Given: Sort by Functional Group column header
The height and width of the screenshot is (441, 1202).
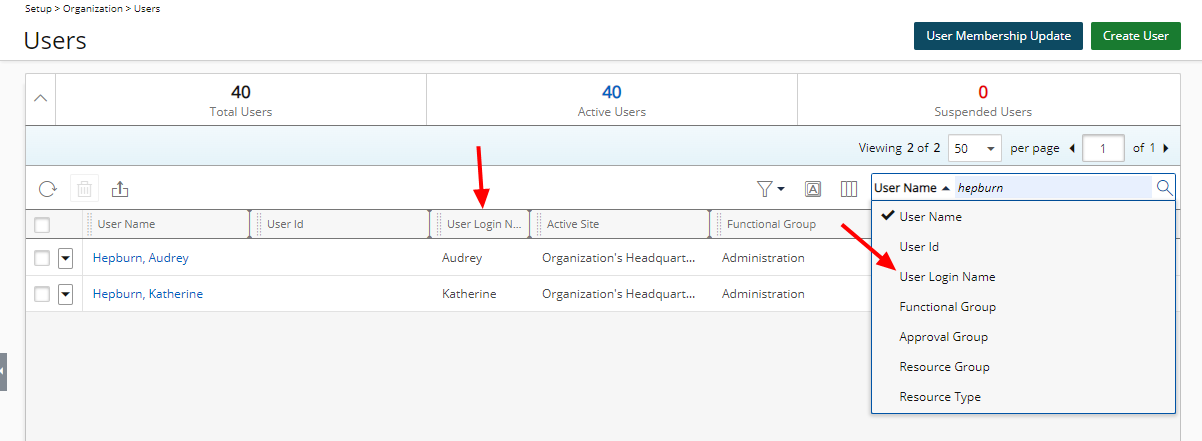Looking at the screenshot, I should pos(771,224).
